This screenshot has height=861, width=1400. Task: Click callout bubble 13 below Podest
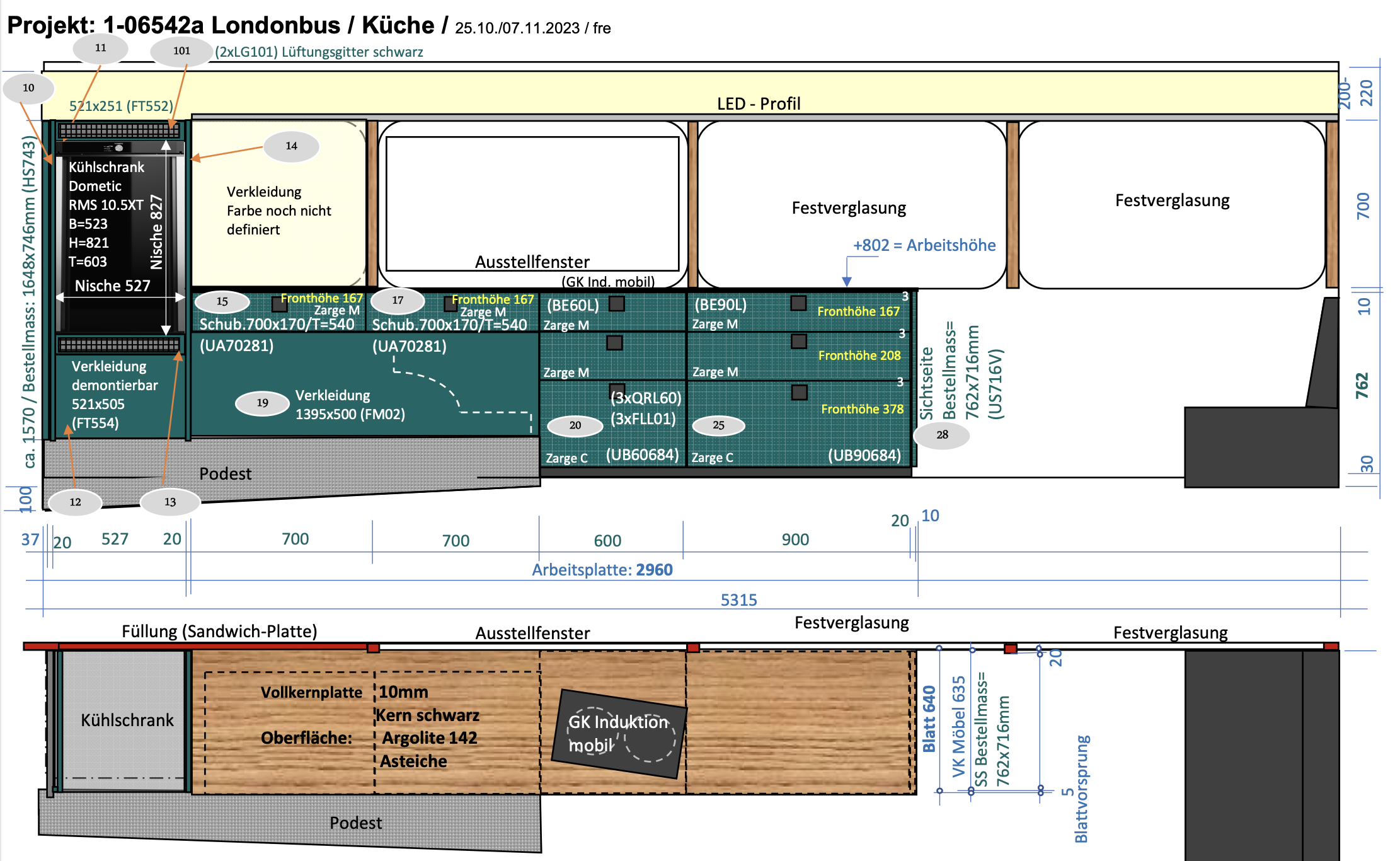pos(170,502)
